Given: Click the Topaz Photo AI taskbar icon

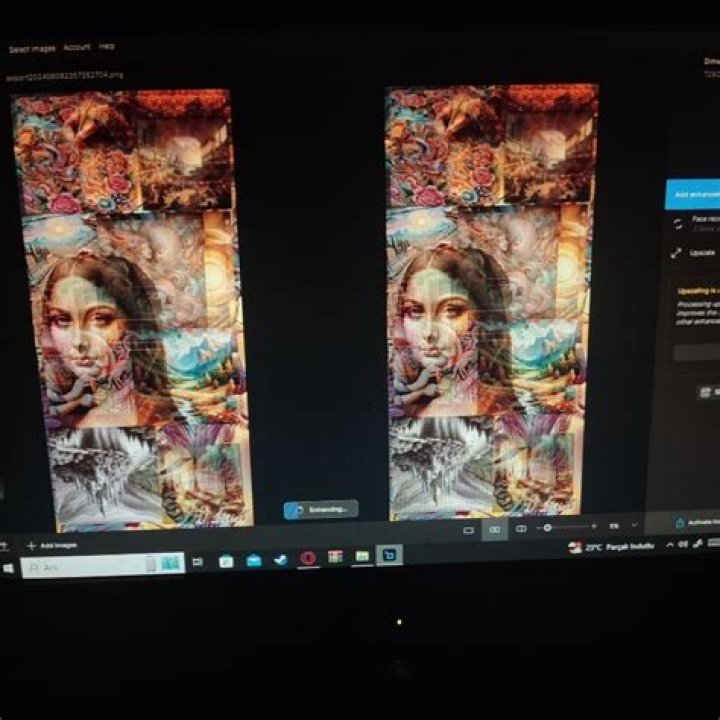Looking at the screenshot, I should tap(389, 555).
